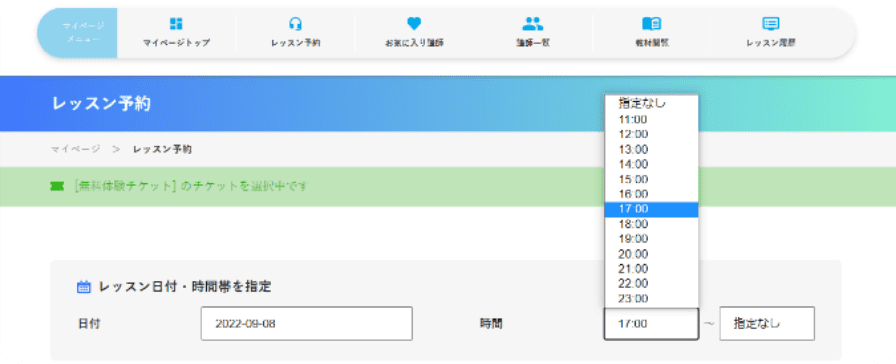The height and width of the screenshot is (364, 896).
Task: Click the 日付 field label
Action: (x=89, y=323)
